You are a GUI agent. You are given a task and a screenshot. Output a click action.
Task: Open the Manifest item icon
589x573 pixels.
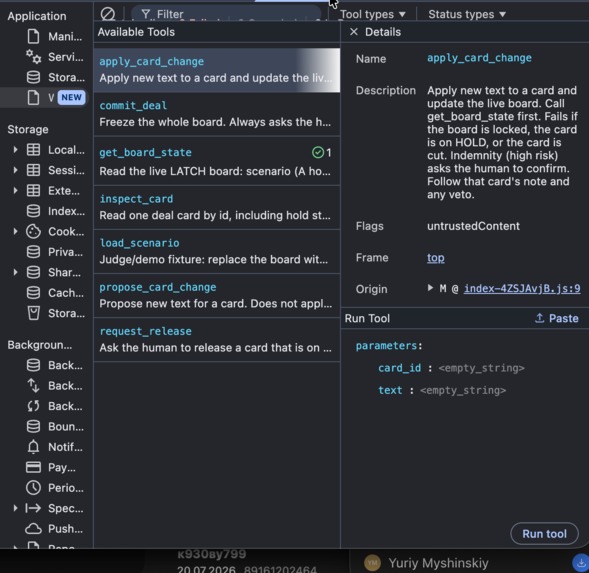[33, 36]
